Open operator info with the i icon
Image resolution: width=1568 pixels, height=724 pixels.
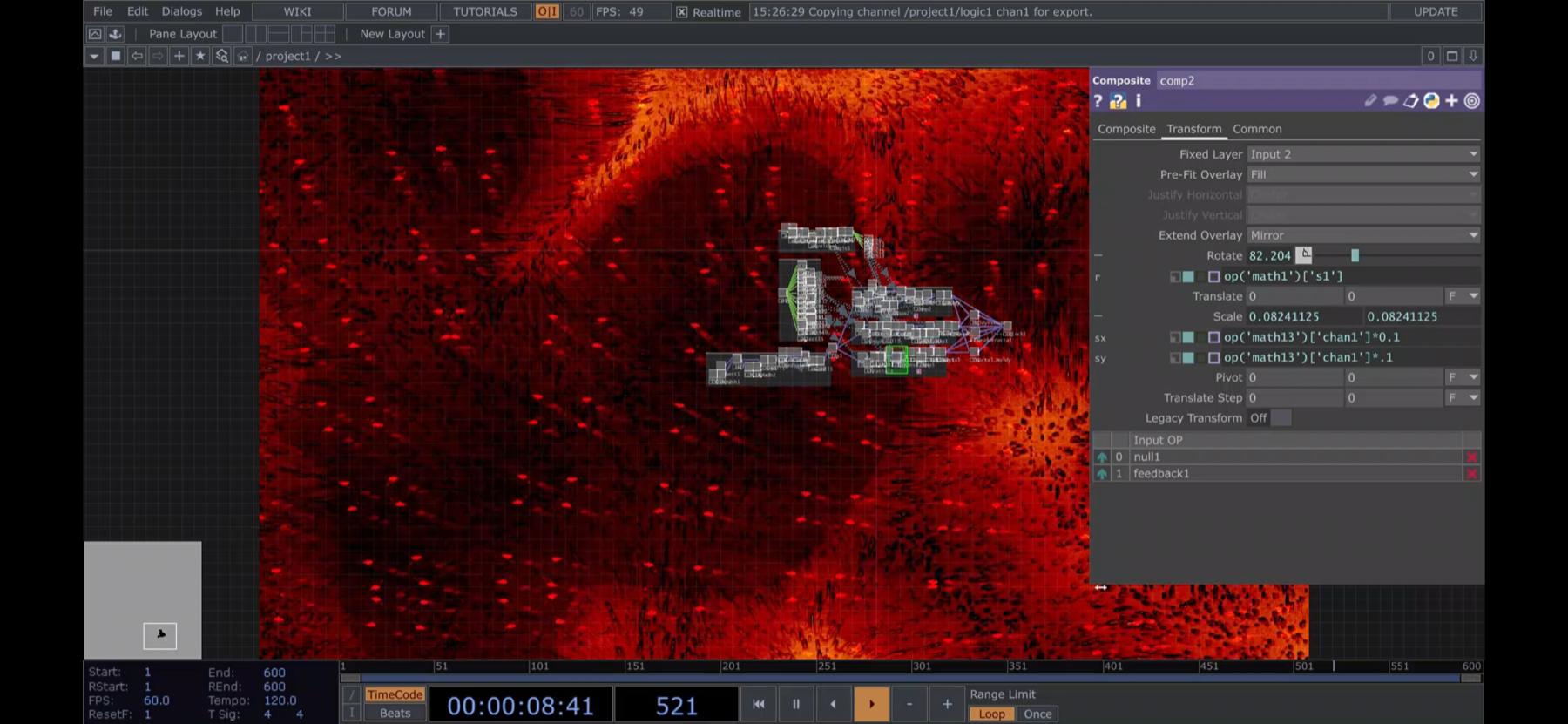point(1138,101)
